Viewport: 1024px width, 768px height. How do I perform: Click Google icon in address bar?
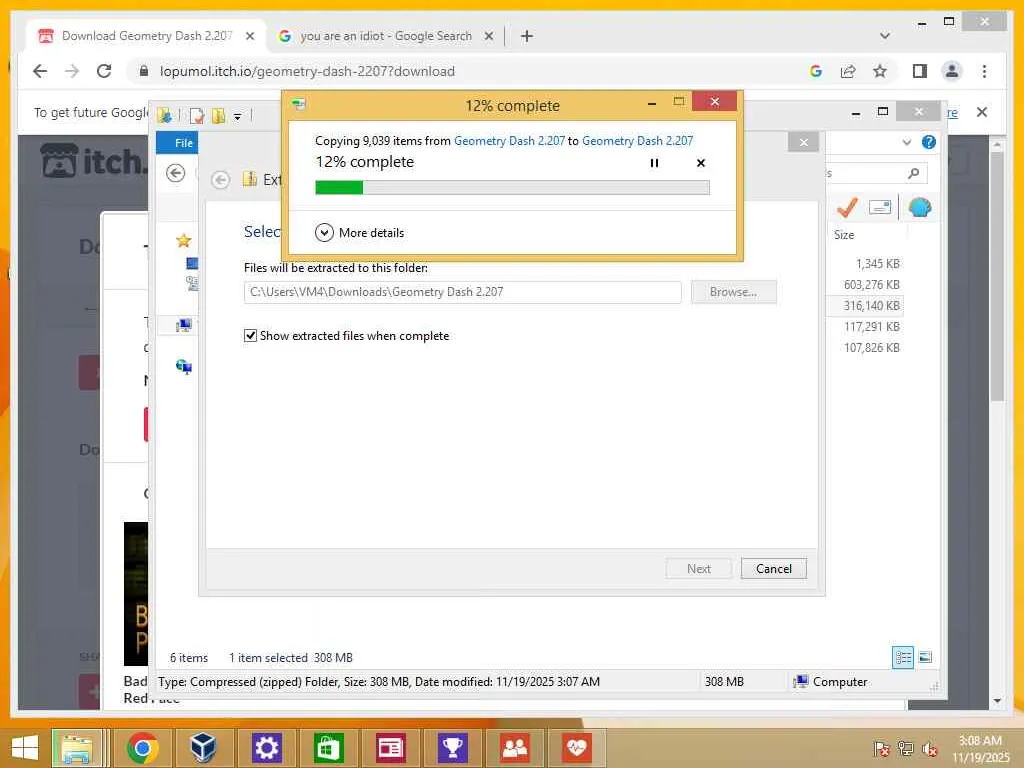coord(816,71)
